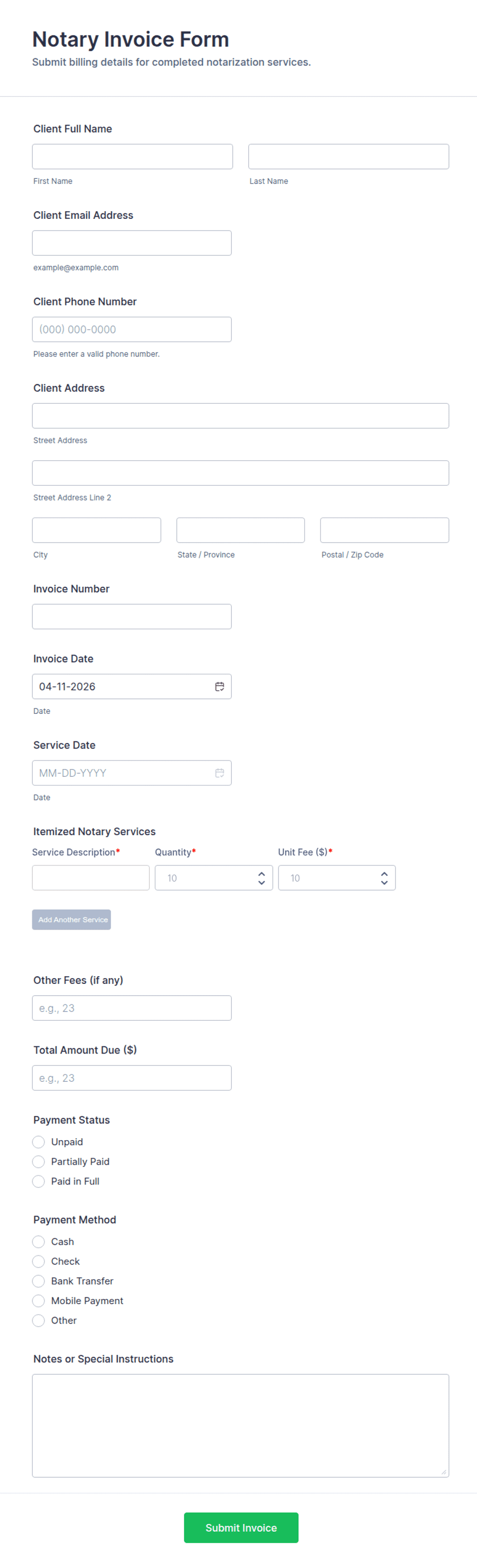Increase the Quantity value with up arrow
Viewport: 477px width, 1568px height.
coord(262,874)
